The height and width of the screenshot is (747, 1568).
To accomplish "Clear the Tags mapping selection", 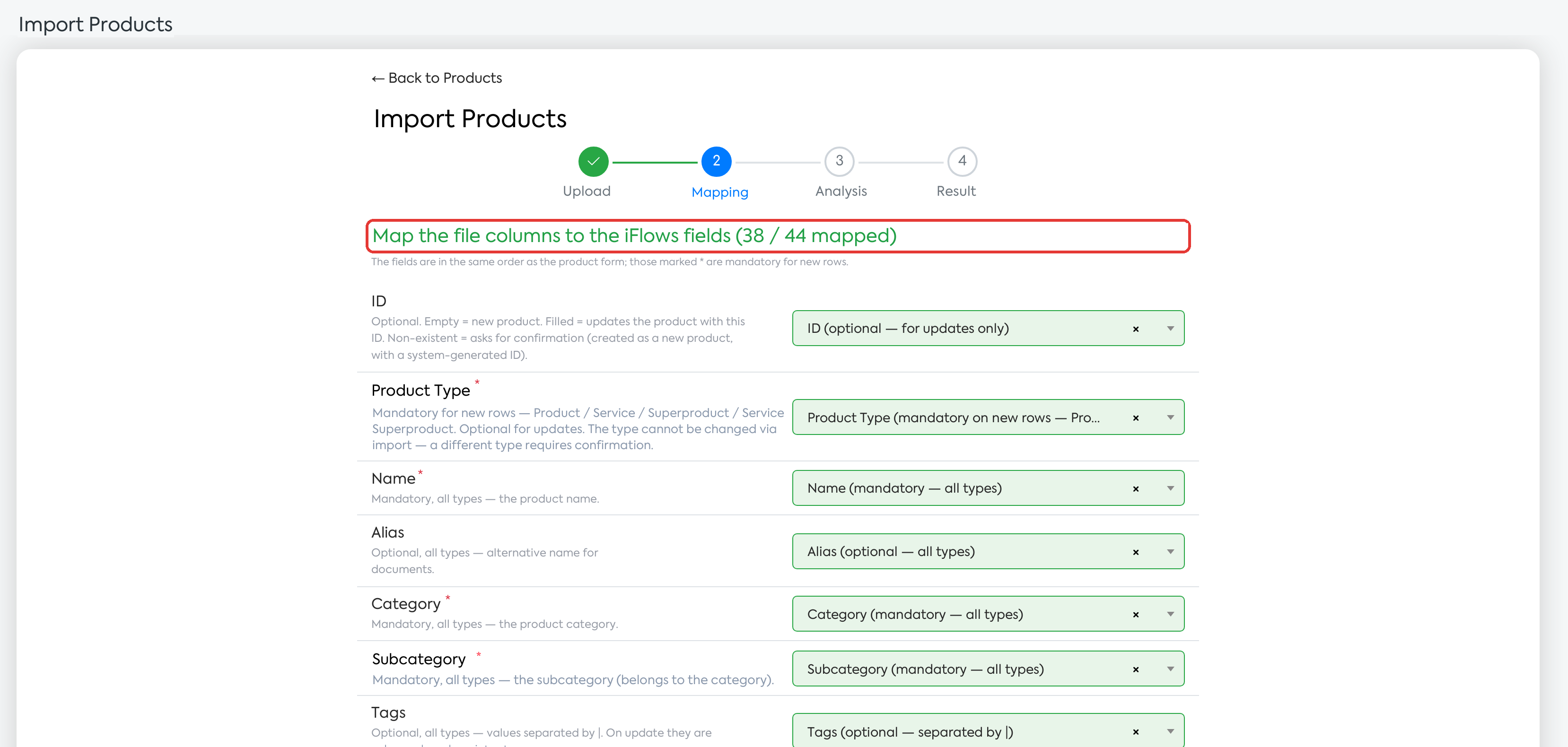I will 1135,732.
